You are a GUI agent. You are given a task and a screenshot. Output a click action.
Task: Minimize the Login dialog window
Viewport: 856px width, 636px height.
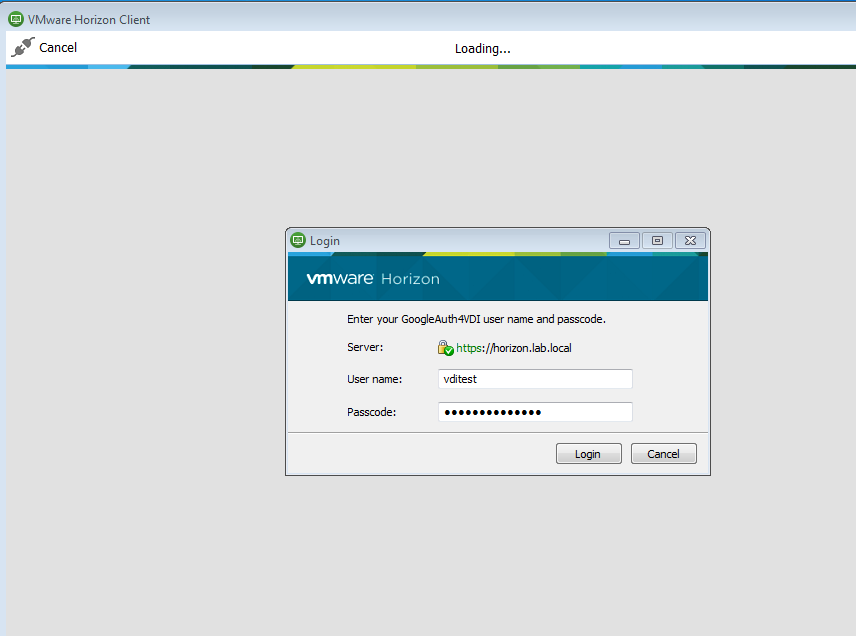coord(625,241)
